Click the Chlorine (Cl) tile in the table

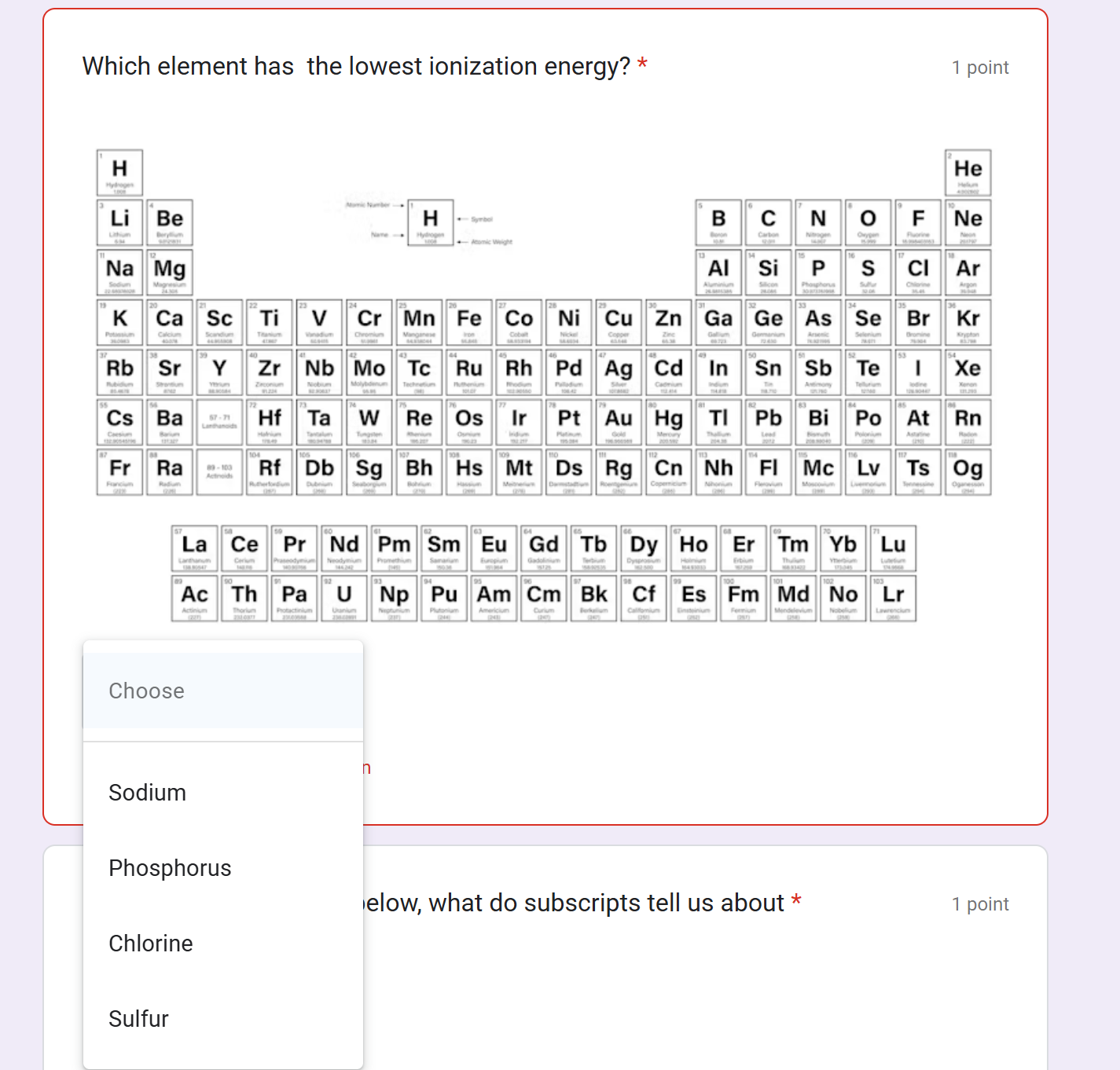(918, 271)
